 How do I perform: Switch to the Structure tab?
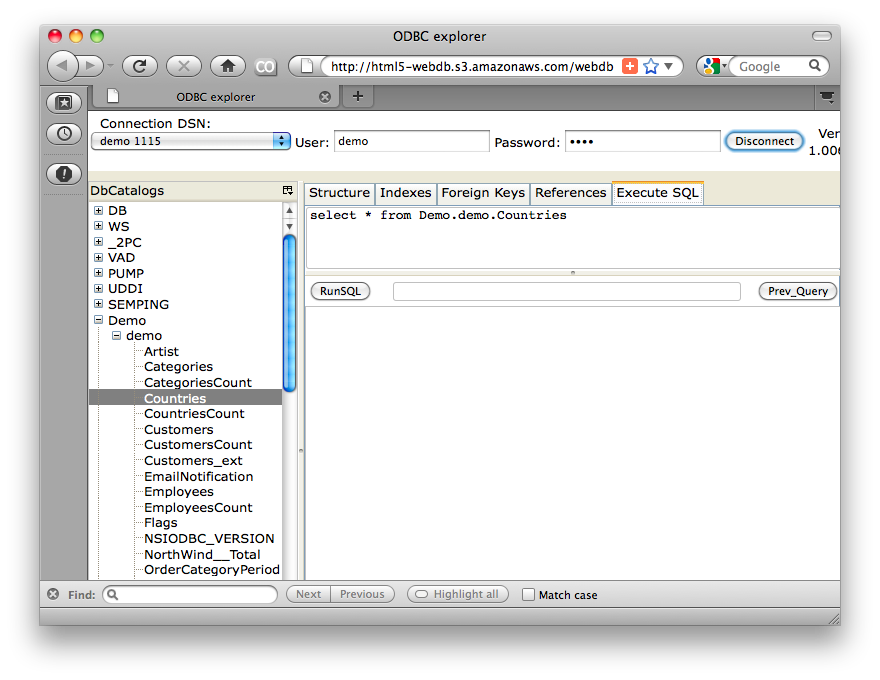(339, 193)
